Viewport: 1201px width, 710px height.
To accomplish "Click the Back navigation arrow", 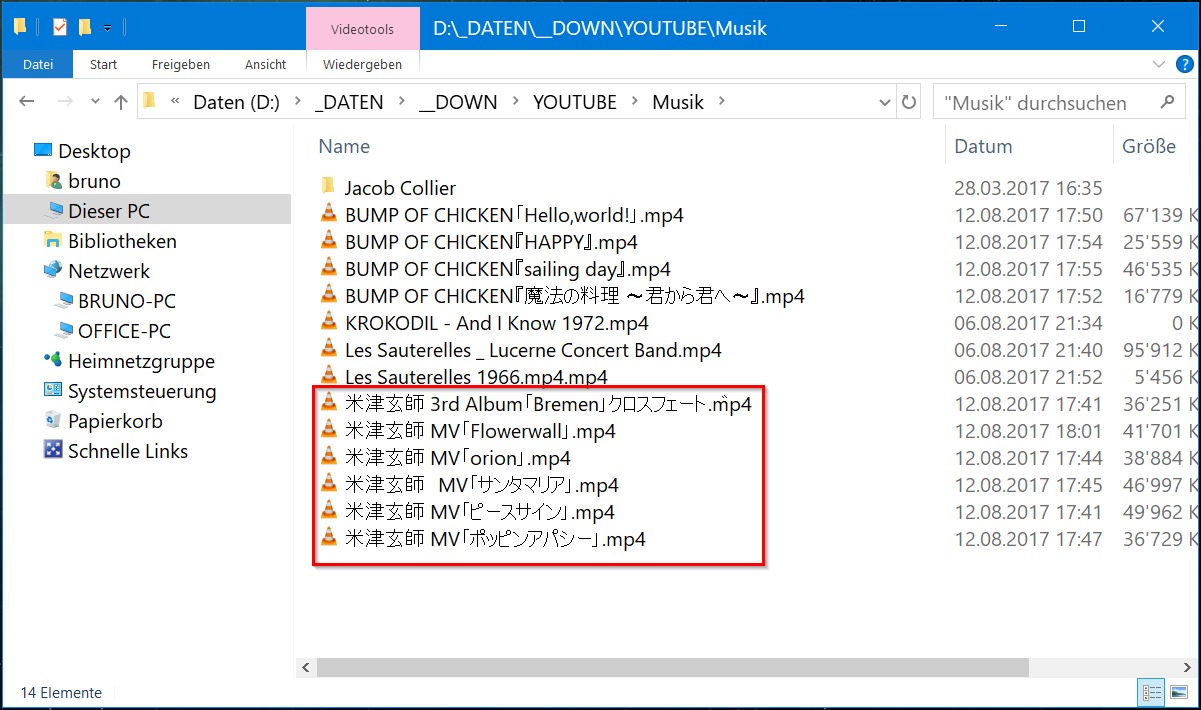I will [x=27, y=102].
